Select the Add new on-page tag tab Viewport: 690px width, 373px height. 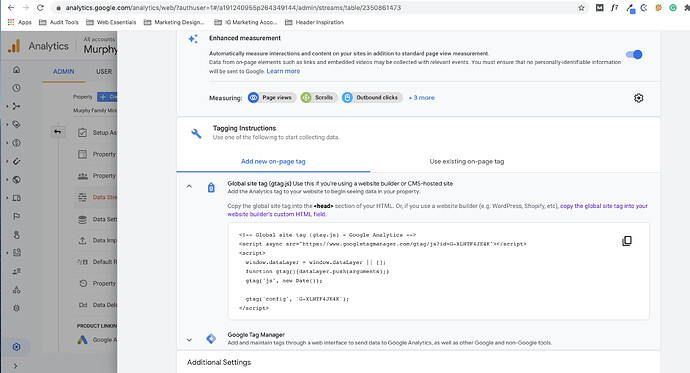point(273,161)
